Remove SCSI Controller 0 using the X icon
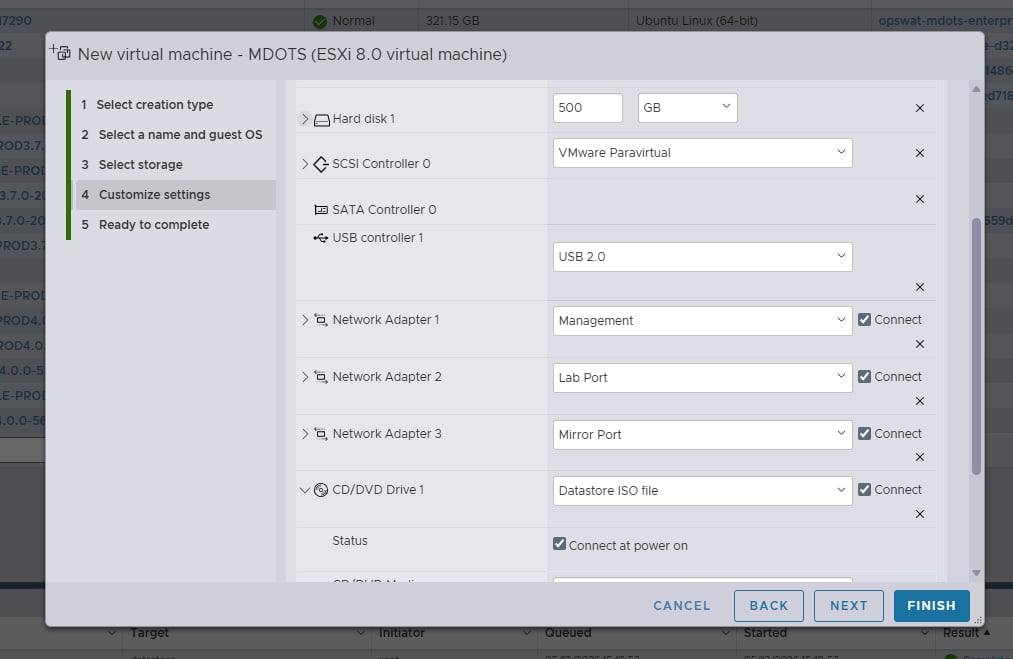 pos(919,153)
